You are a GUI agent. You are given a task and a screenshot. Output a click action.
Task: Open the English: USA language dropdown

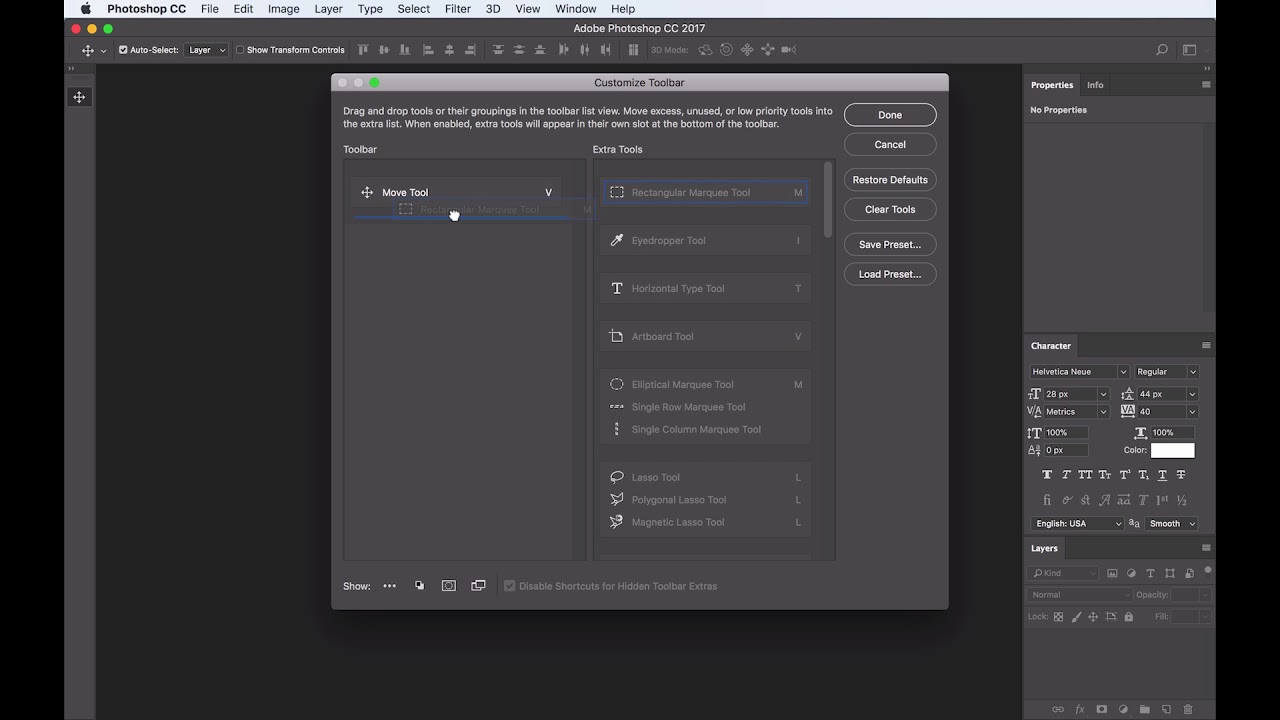pos(1077,524)
